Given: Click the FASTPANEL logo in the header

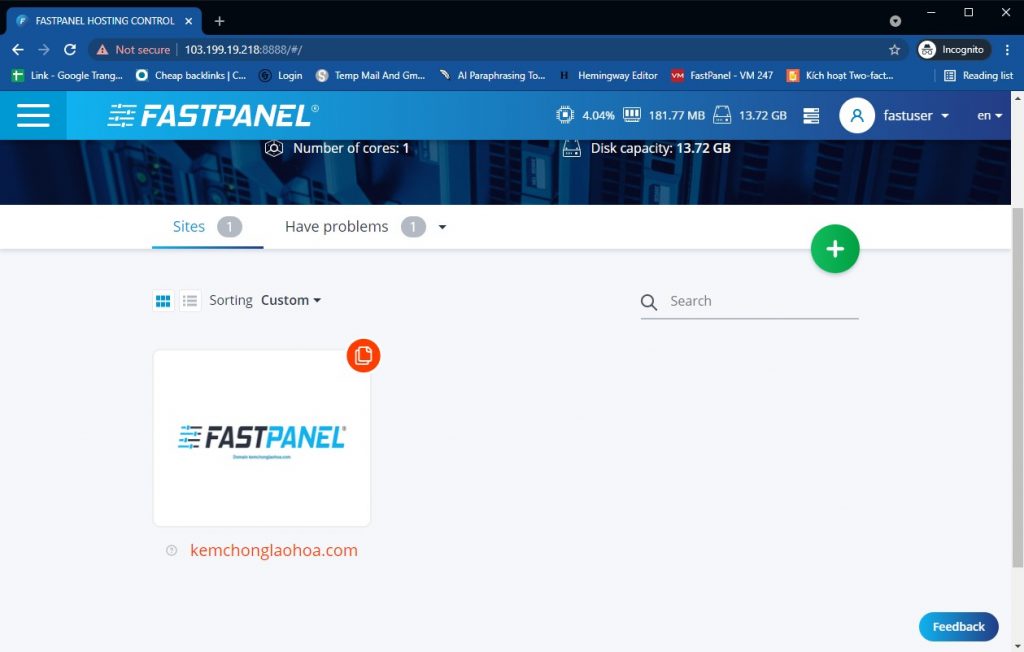Looking at the screenshot, I should [209, 114].
